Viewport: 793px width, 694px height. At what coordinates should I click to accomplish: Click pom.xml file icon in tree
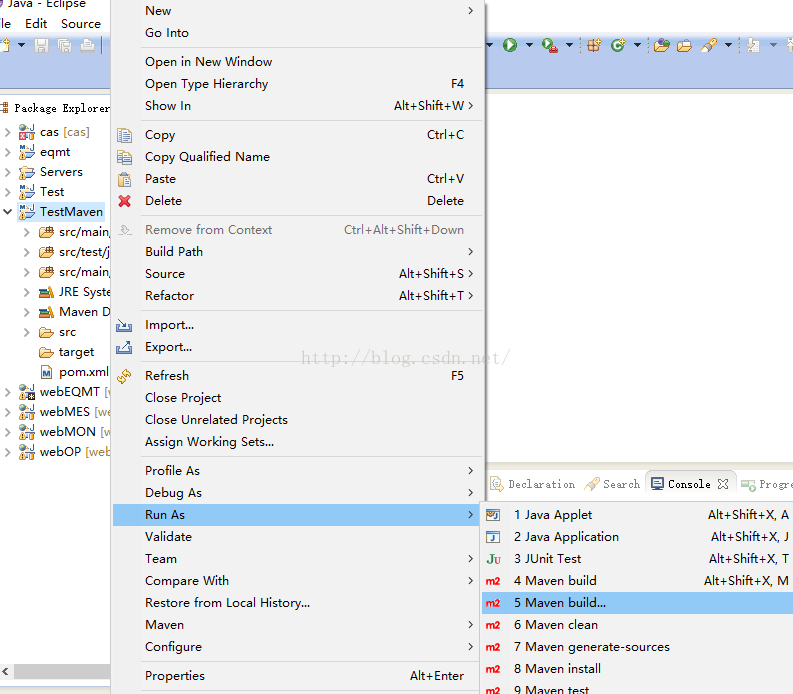(x=47, y=373)
